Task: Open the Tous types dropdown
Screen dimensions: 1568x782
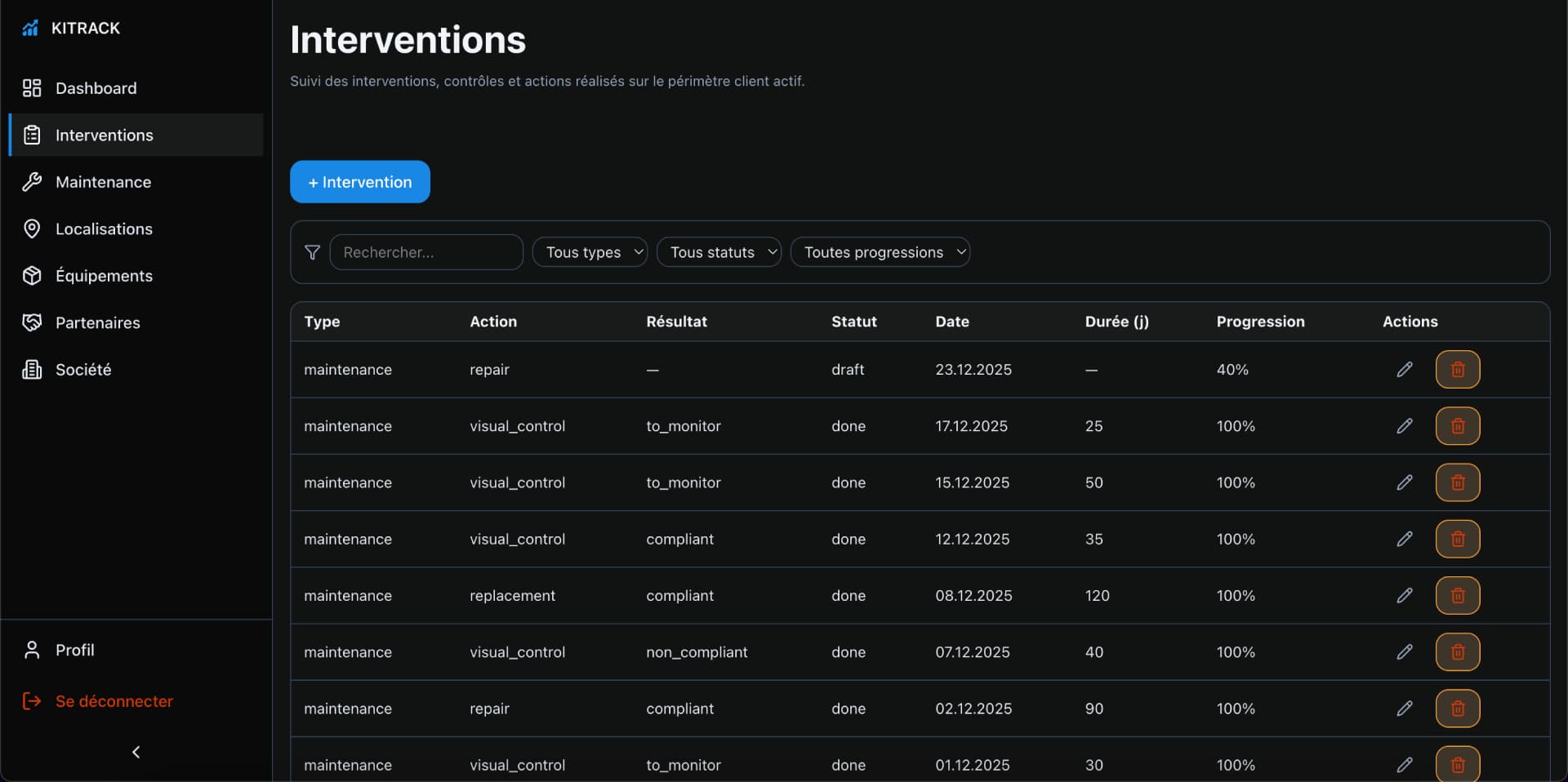Action: coord(590,252)
